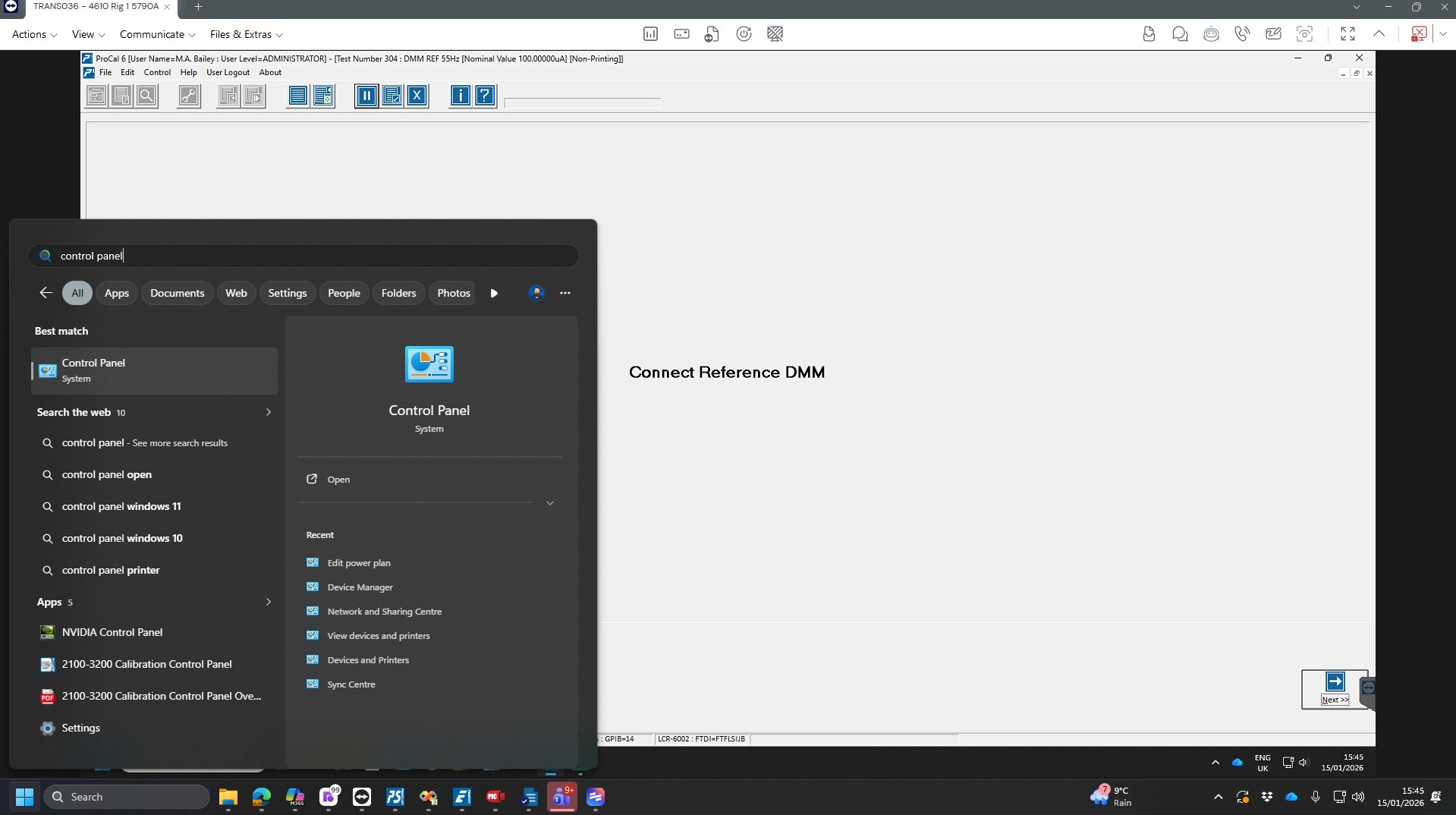Click the red end remote session icon
The height and width of the screenshot is (815, 1456).
click(x=1418, y=34)
